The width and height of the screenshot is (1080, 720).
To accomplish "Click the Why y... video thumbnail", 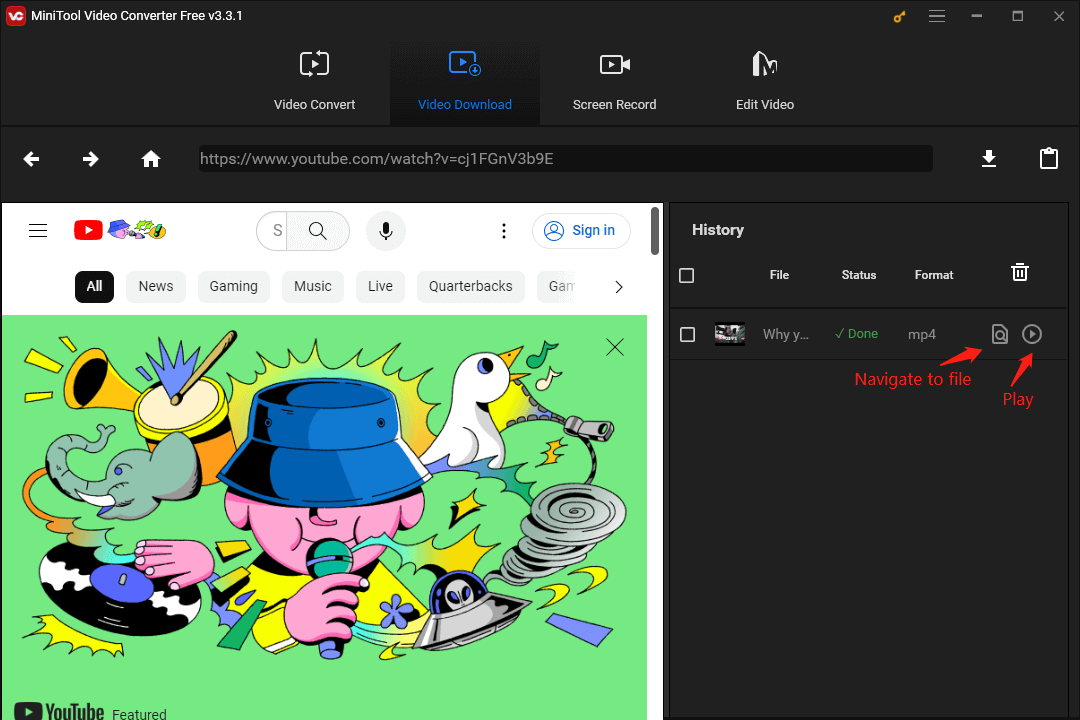I will click(729, 334).
